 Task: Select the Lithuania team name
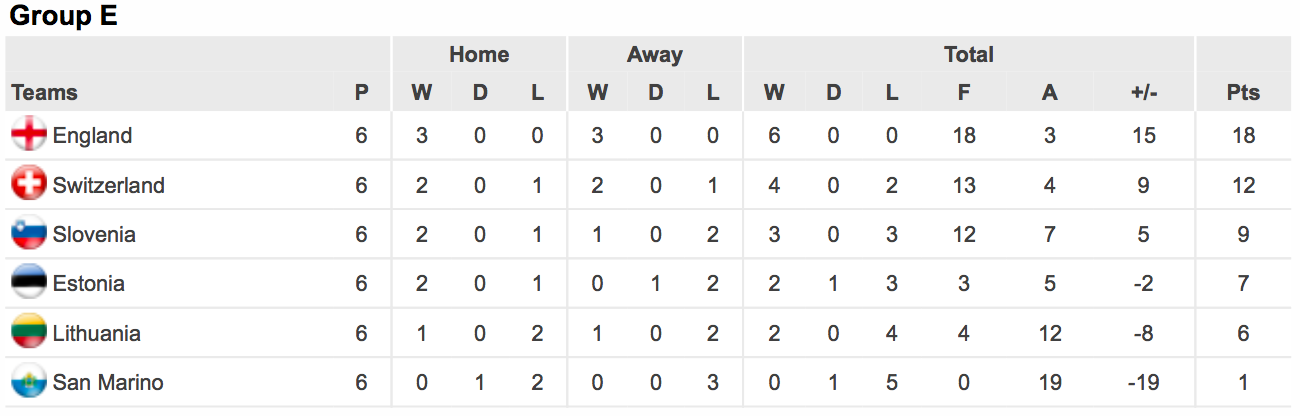click(97, 333)
